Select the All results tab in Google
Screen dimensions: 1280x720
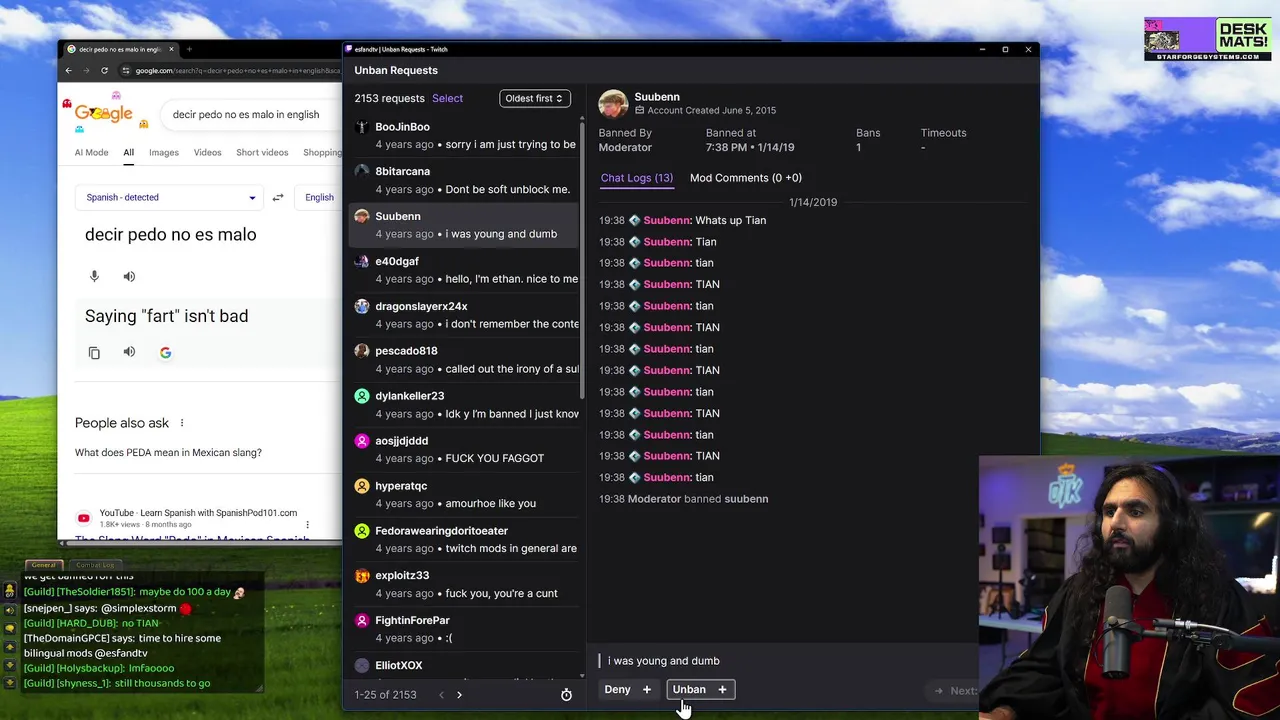pyautogui.click(x=128, y=153)
